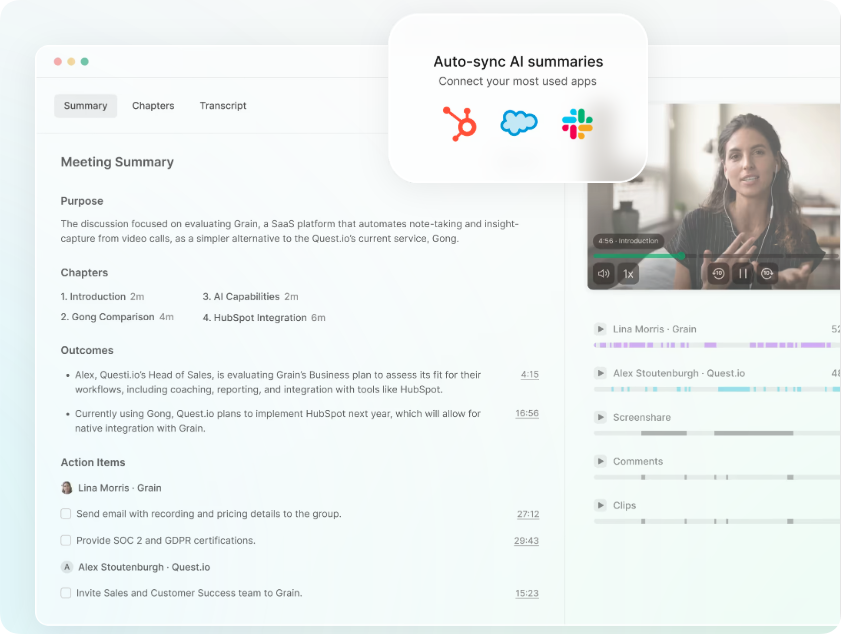Change the 1x playback speed

coord(628,274)
